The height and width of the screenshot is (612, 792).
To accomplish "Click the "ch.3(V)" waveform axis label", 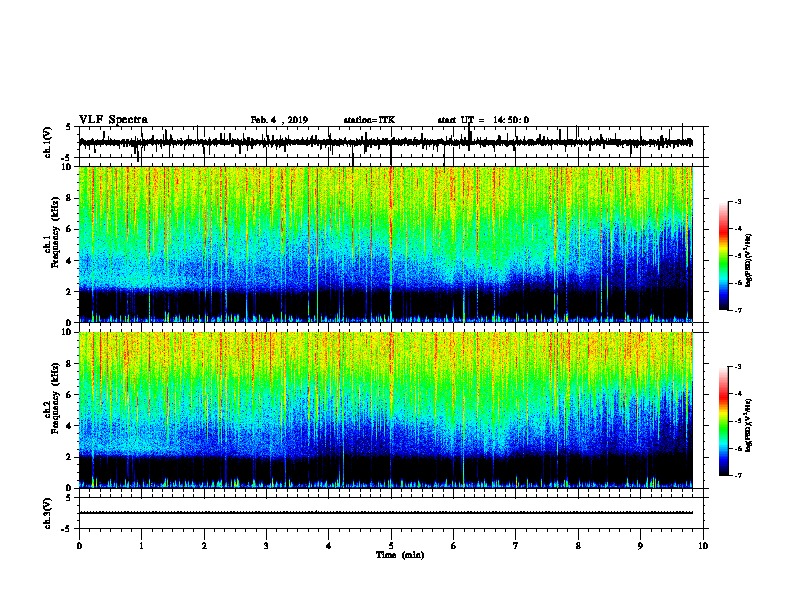I will (x=47, y=514).
